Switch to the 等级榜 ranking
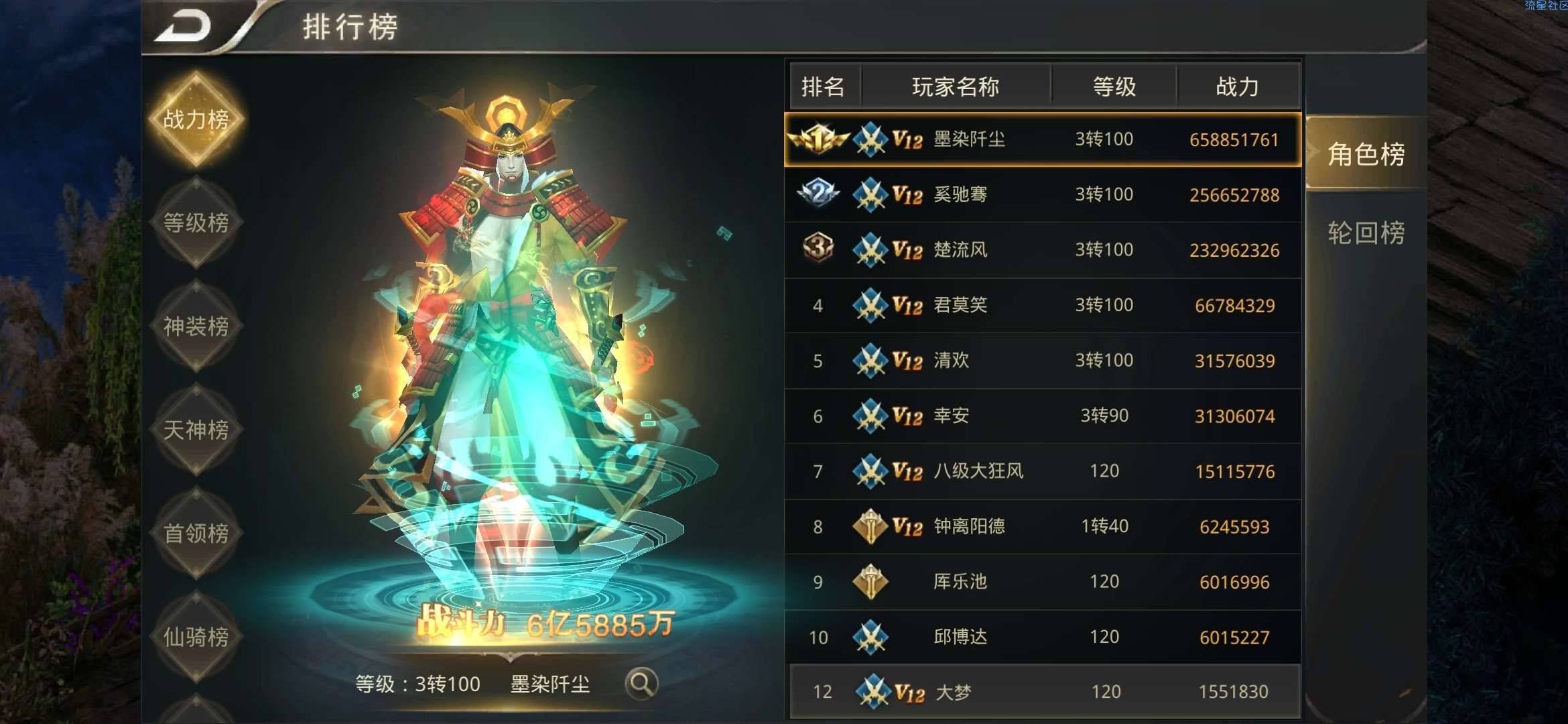Image resolution: width=1568 pixels, height=724 pixels. coord(196,223)
